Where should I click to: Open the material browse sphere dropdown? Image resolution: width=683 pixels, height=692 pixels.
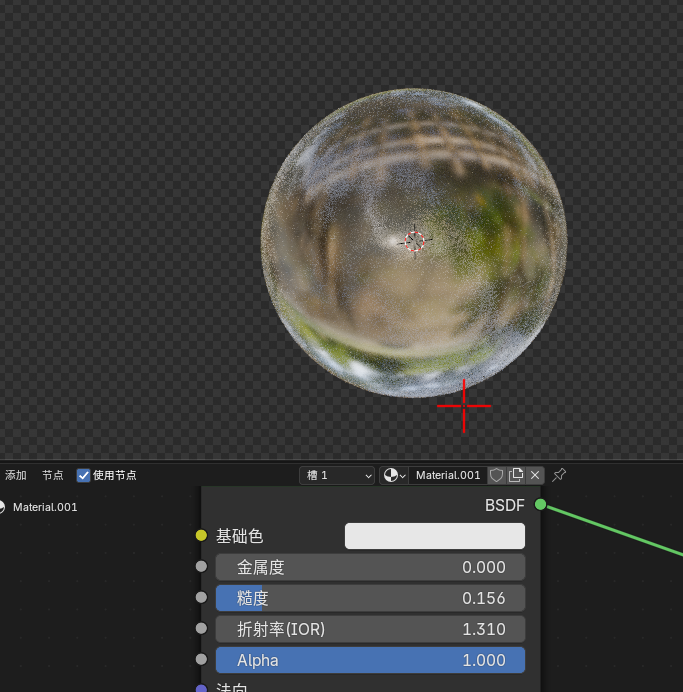(394, 475)
